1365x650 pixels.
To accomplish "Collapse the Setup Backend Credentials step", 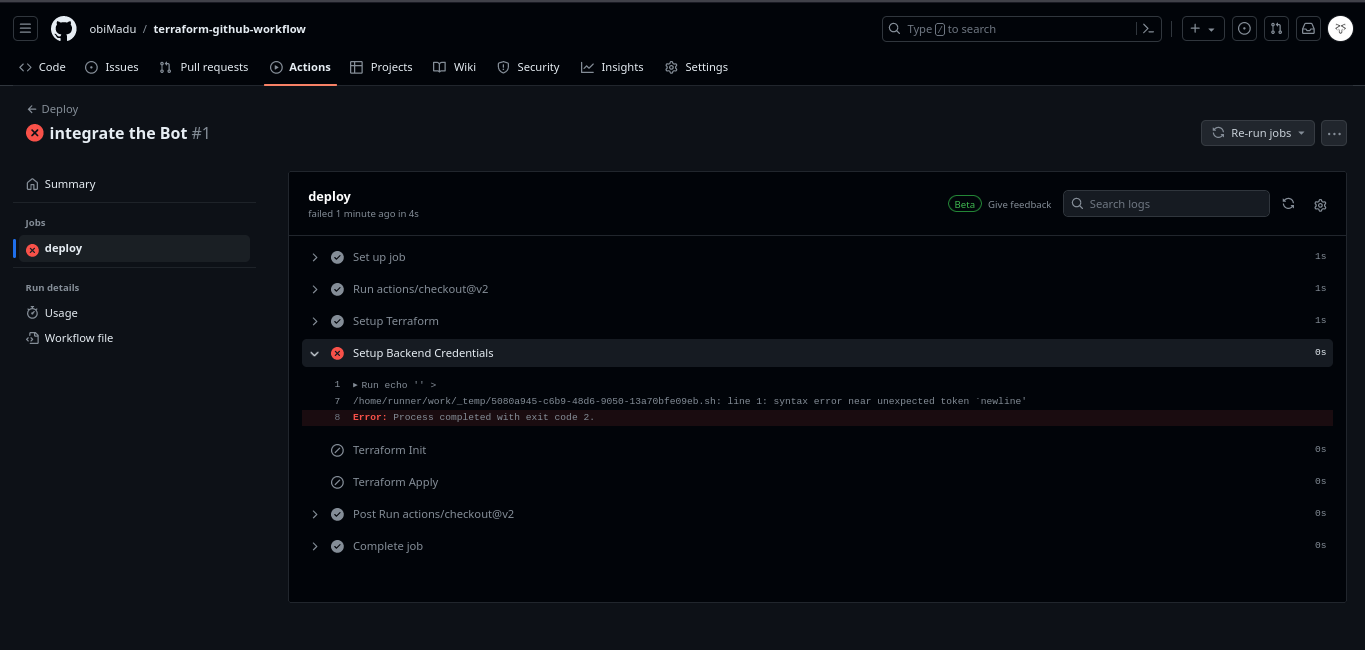I will pyautogui.click(x=817, y=353).
